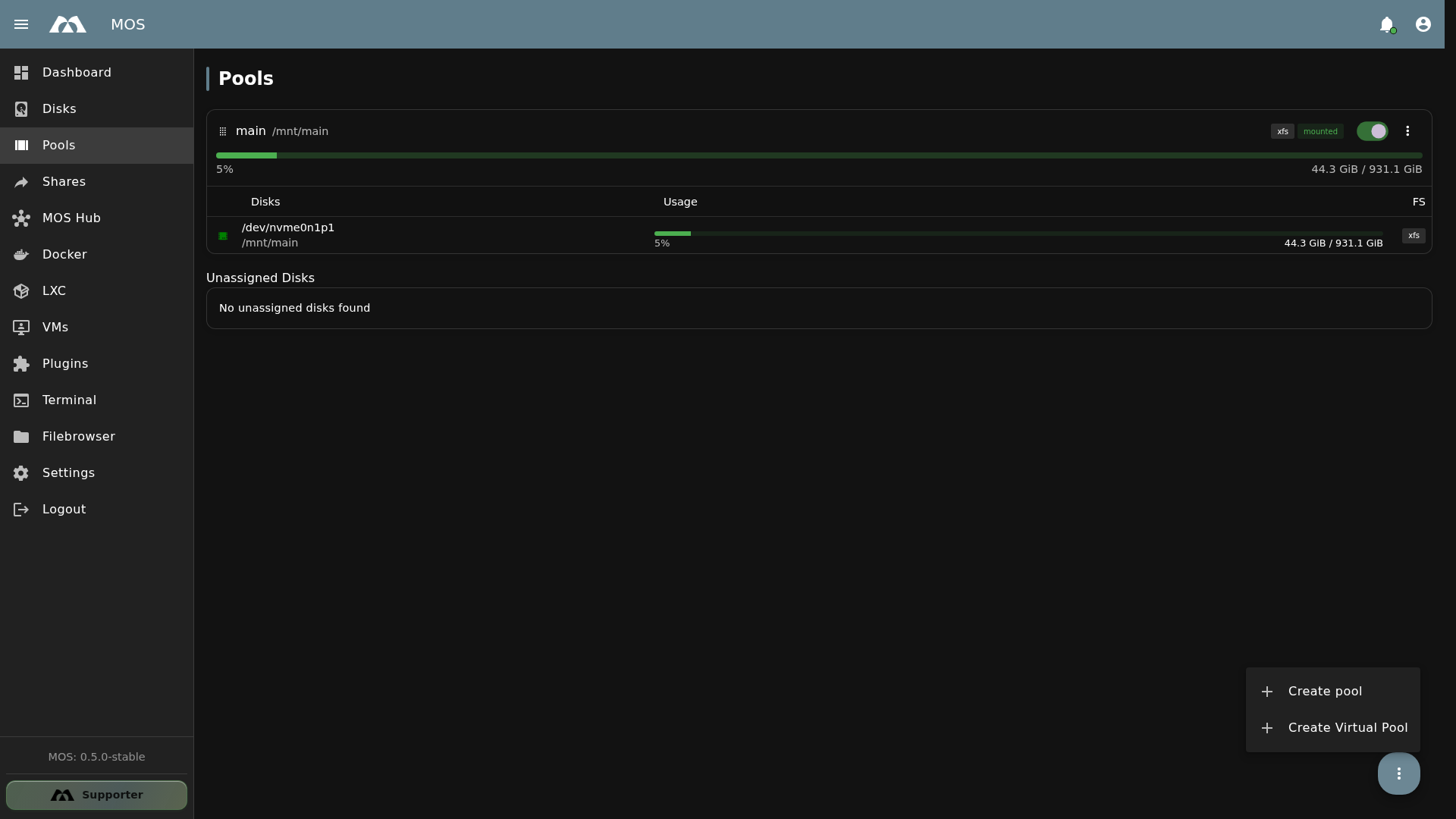Screen dimensions: 1456x819
Task: Open the hamburger navigation menu
Action: pos(21,24)
